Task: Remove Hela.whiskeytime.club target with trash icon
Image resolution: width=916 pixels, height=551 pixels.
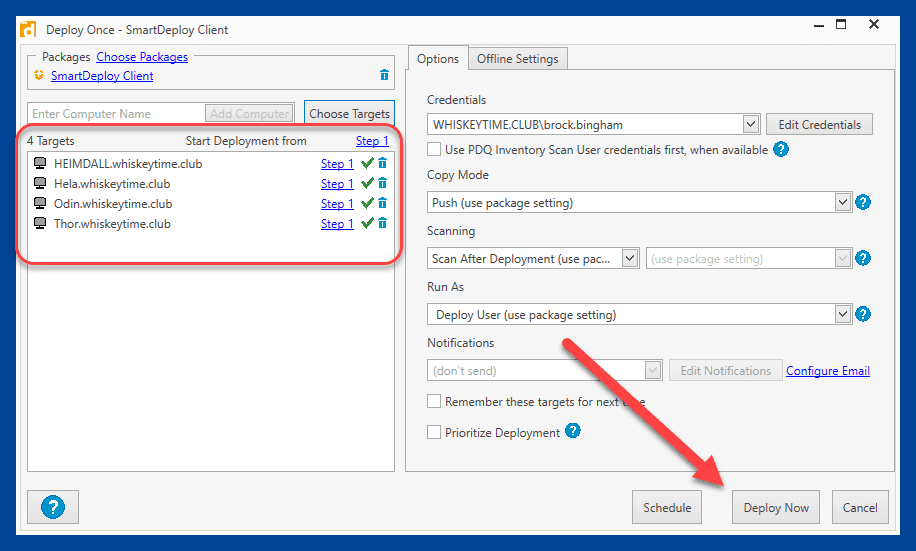Action: [x=382, y=183]
